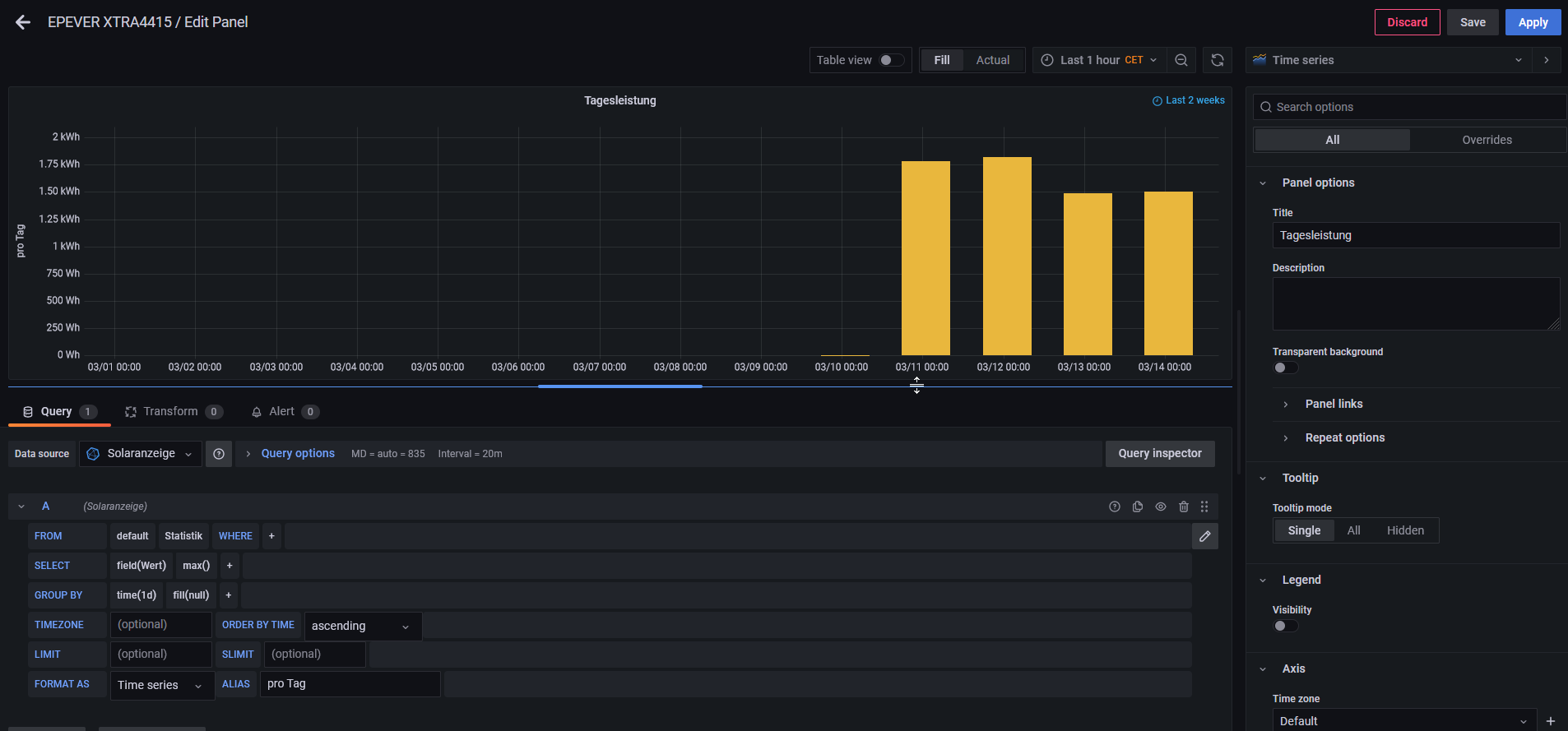Image resolution: width=1568 pixels, height=731 pixels.
Task: Turn on Legend Visibility switch
Action: 1285,626
